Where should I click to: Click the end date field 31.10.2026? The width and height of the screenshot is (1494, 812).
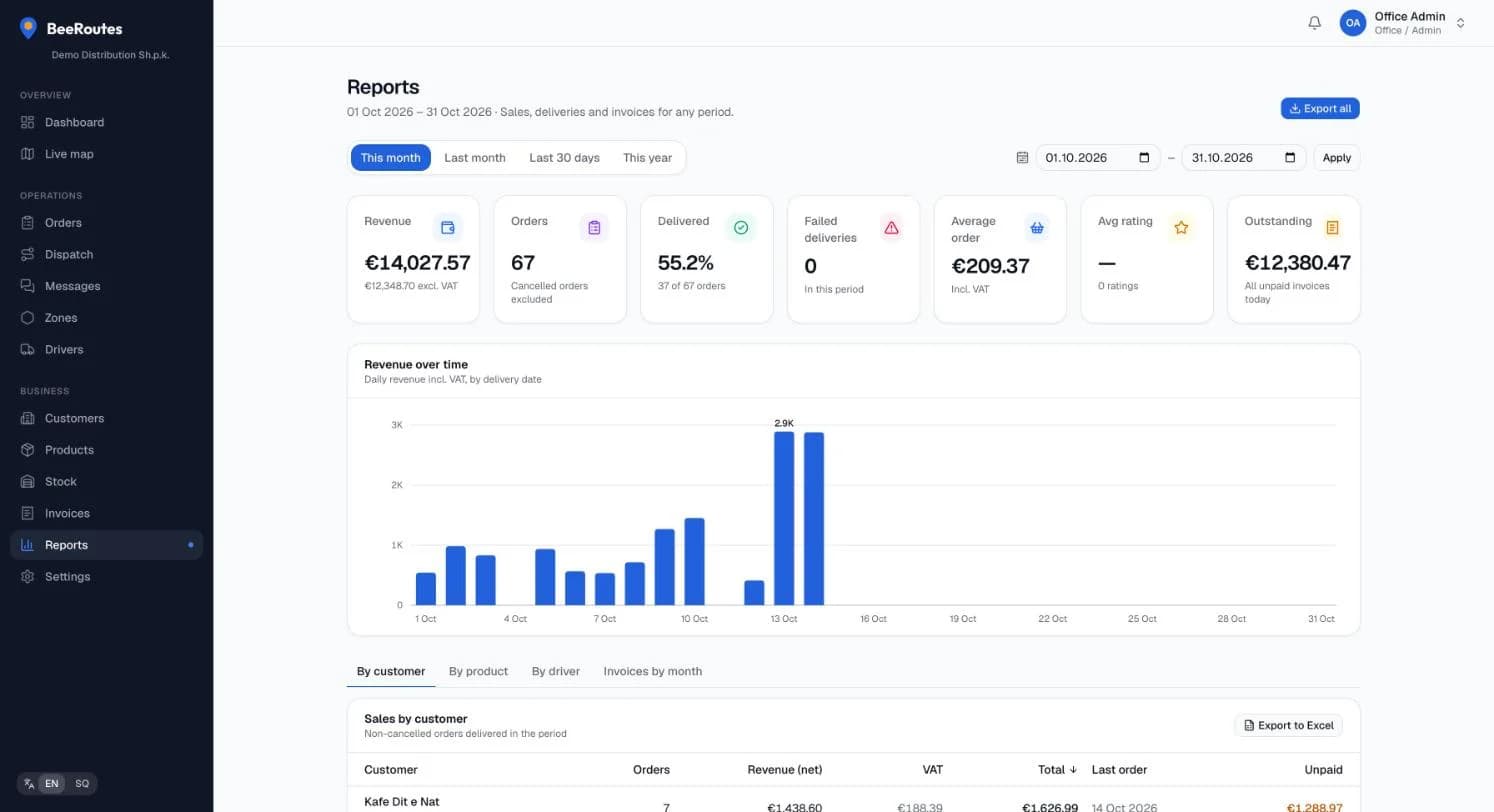(x=1244, y=158)
